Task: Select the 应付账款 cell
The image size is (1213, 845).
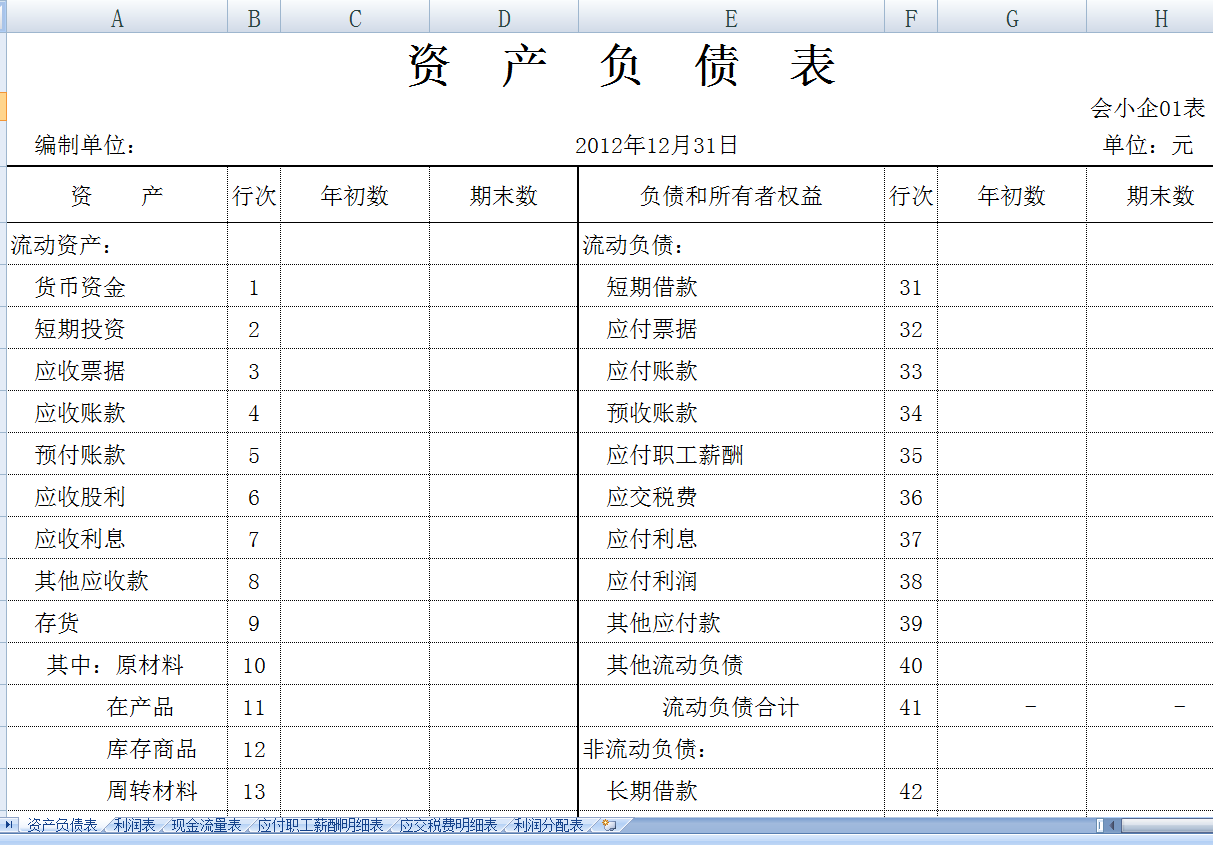Action: (x=731, y=372)
